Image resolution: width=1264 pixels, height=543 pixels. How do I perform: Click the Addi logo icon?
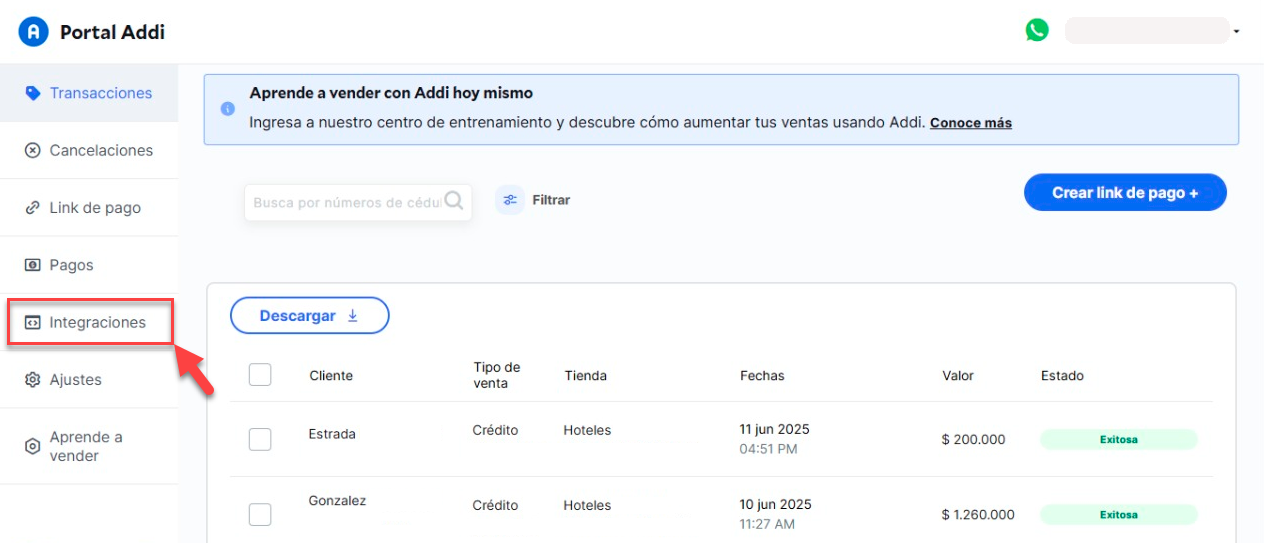coord(34,32)
